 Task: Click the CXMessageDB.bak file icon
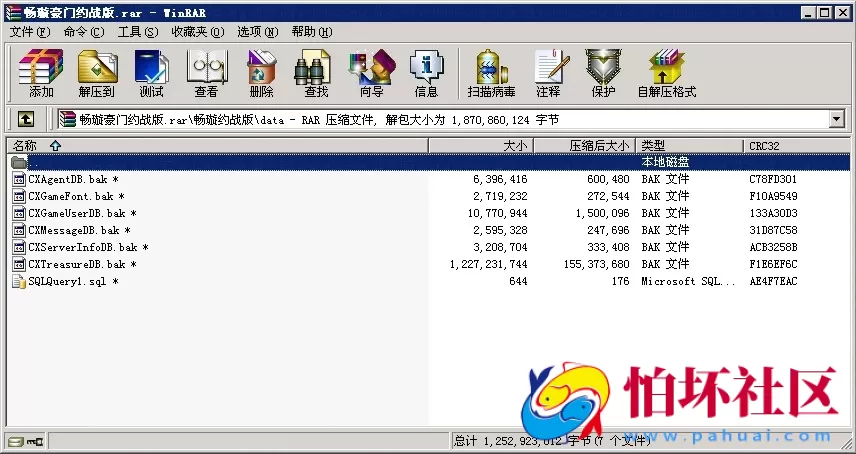(19, 230)
